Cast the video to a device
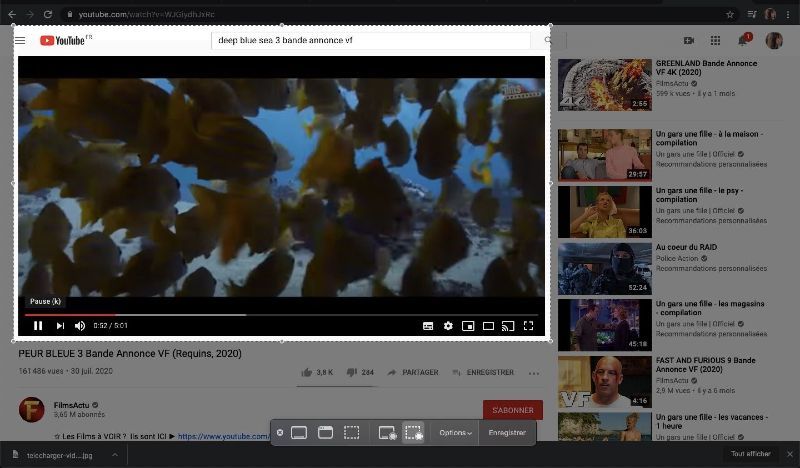The image size is (800, 468). [x=508, y=326]
